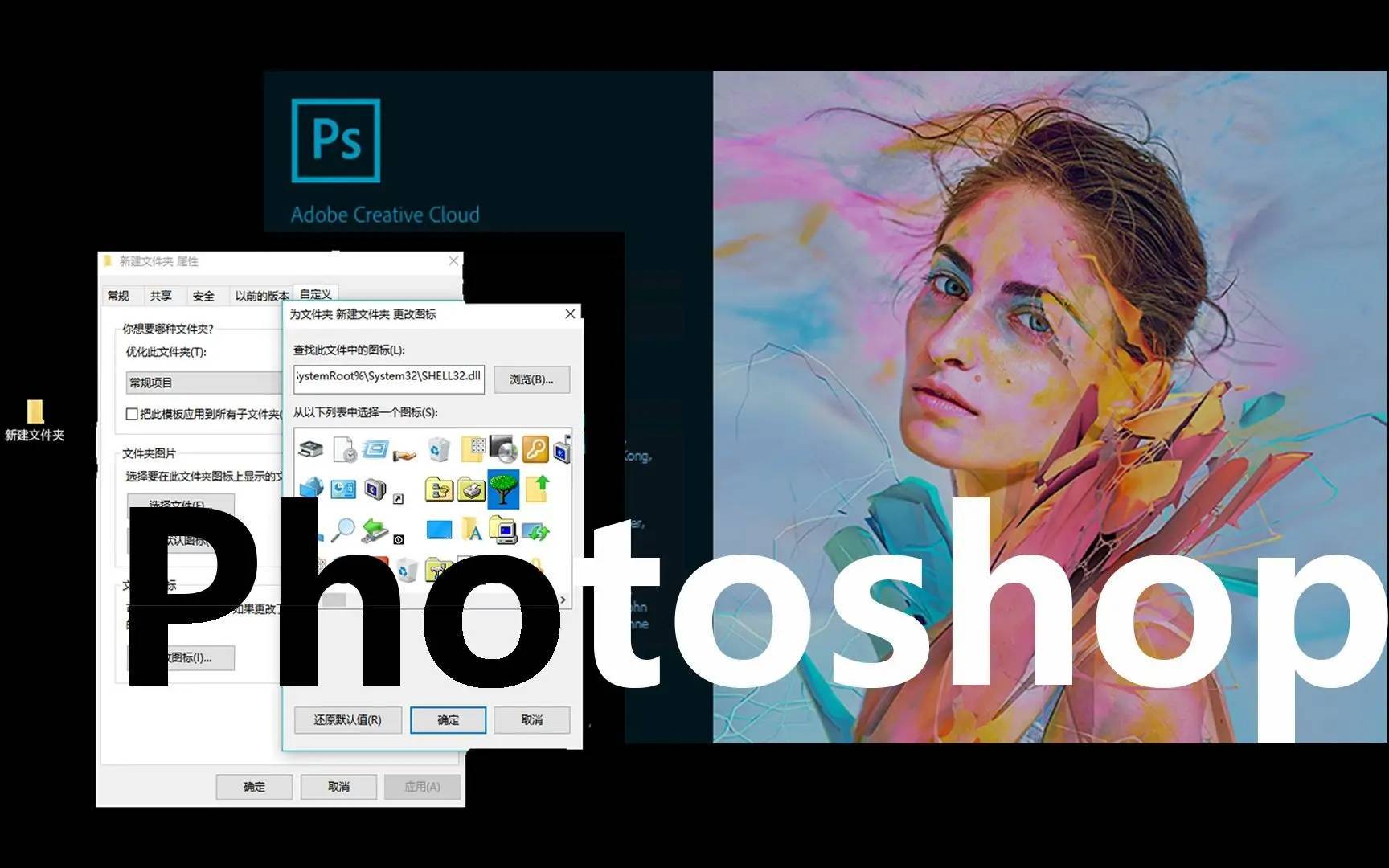The width and height of the screenshot is (1389, 868).
Task: Open the 常规项目 optimize folder dropdown
Action: [203, 383]
